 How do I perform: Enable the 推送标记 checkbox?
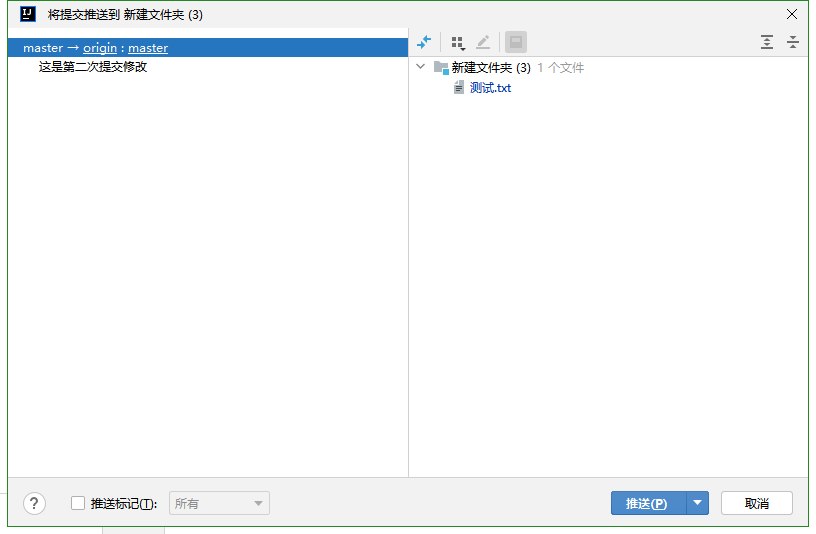tap(78, 503)
